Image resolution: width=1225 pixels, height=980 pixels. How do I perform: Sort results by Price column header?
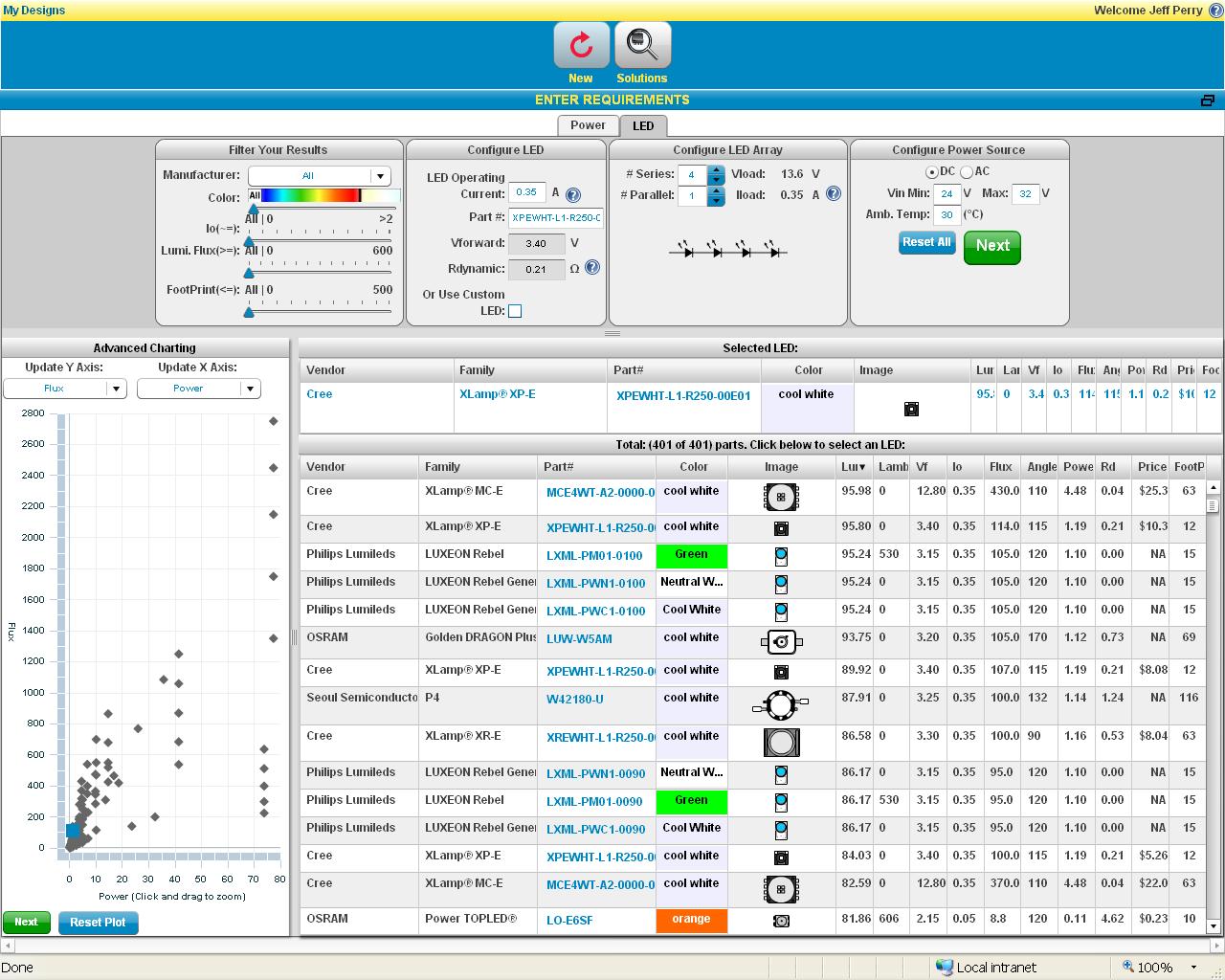tap(1151, 467)
